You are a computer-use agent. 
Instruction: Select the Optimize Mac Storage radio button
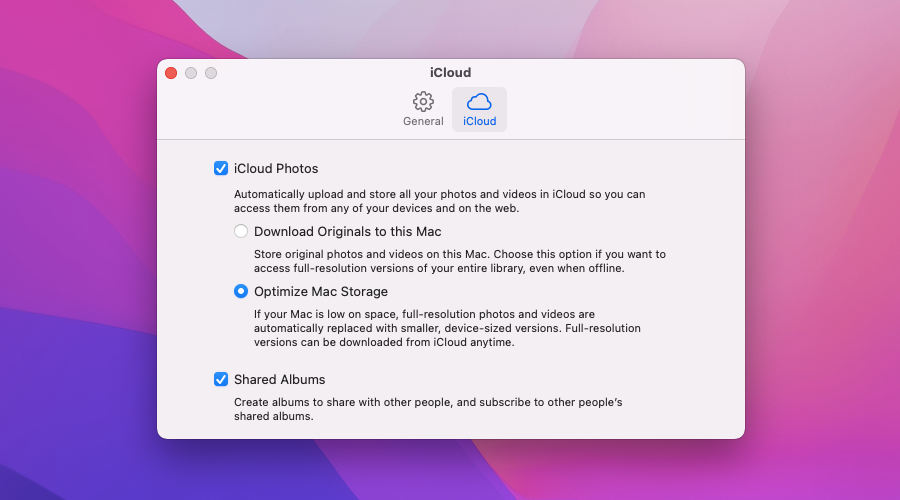point(241,292)
